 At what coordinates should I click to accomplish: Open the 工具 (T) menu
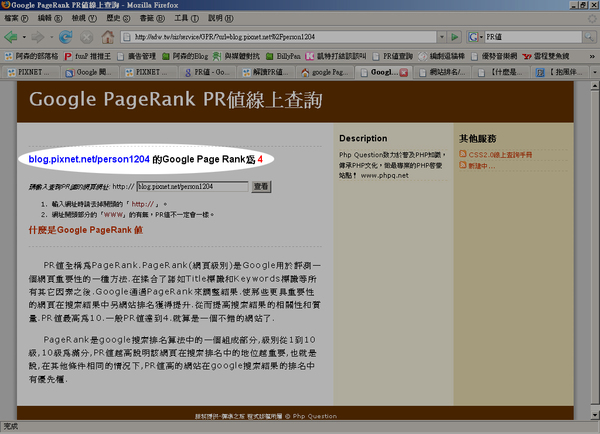186,18
